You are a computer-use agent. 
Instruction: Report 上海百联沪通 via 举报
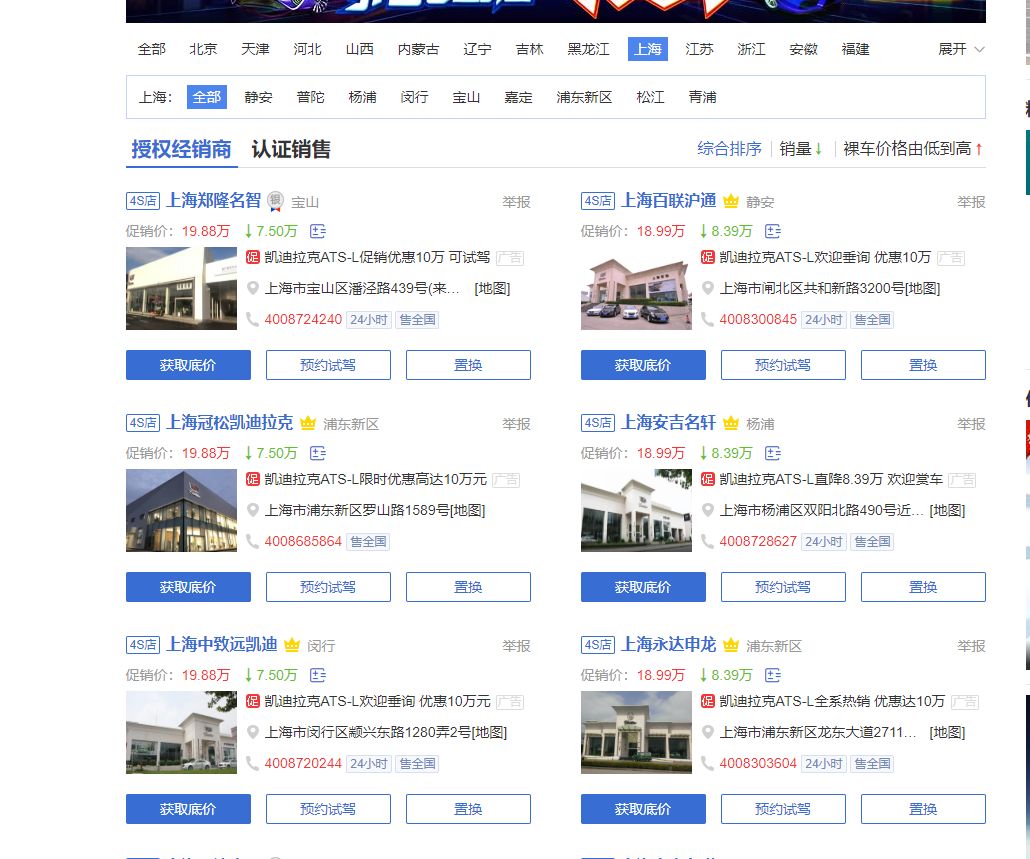pyautogui.click(x=972, y=202)
